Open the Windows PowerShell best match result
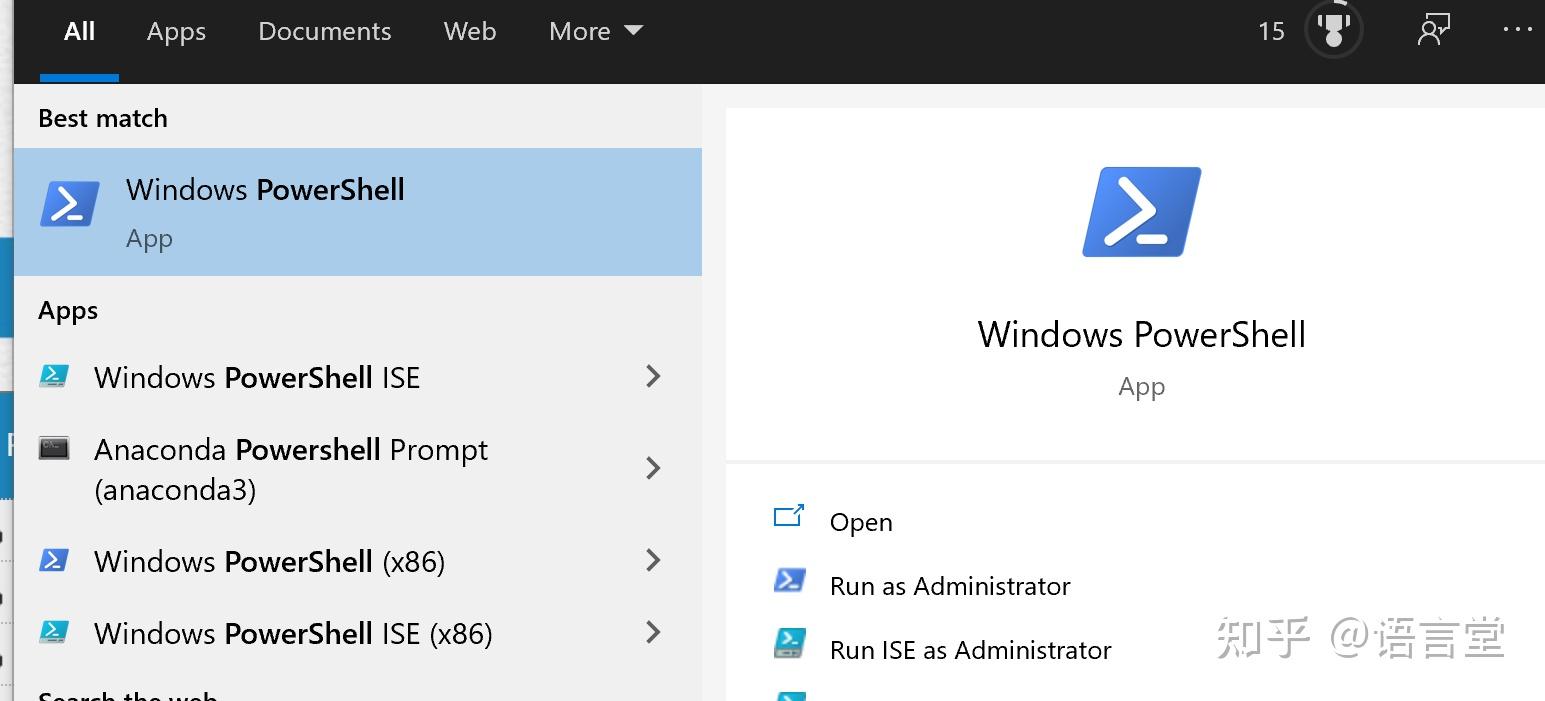 point(358,212)
